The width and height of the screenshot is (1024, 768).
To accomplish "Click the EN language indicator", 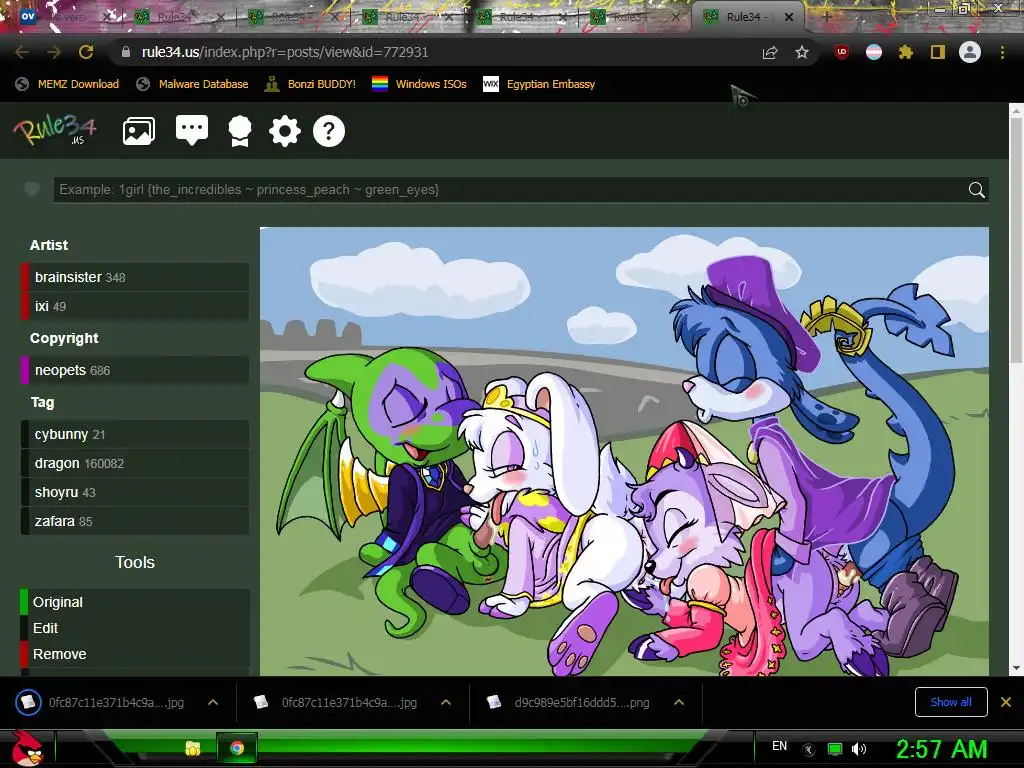I will point(779,746).
